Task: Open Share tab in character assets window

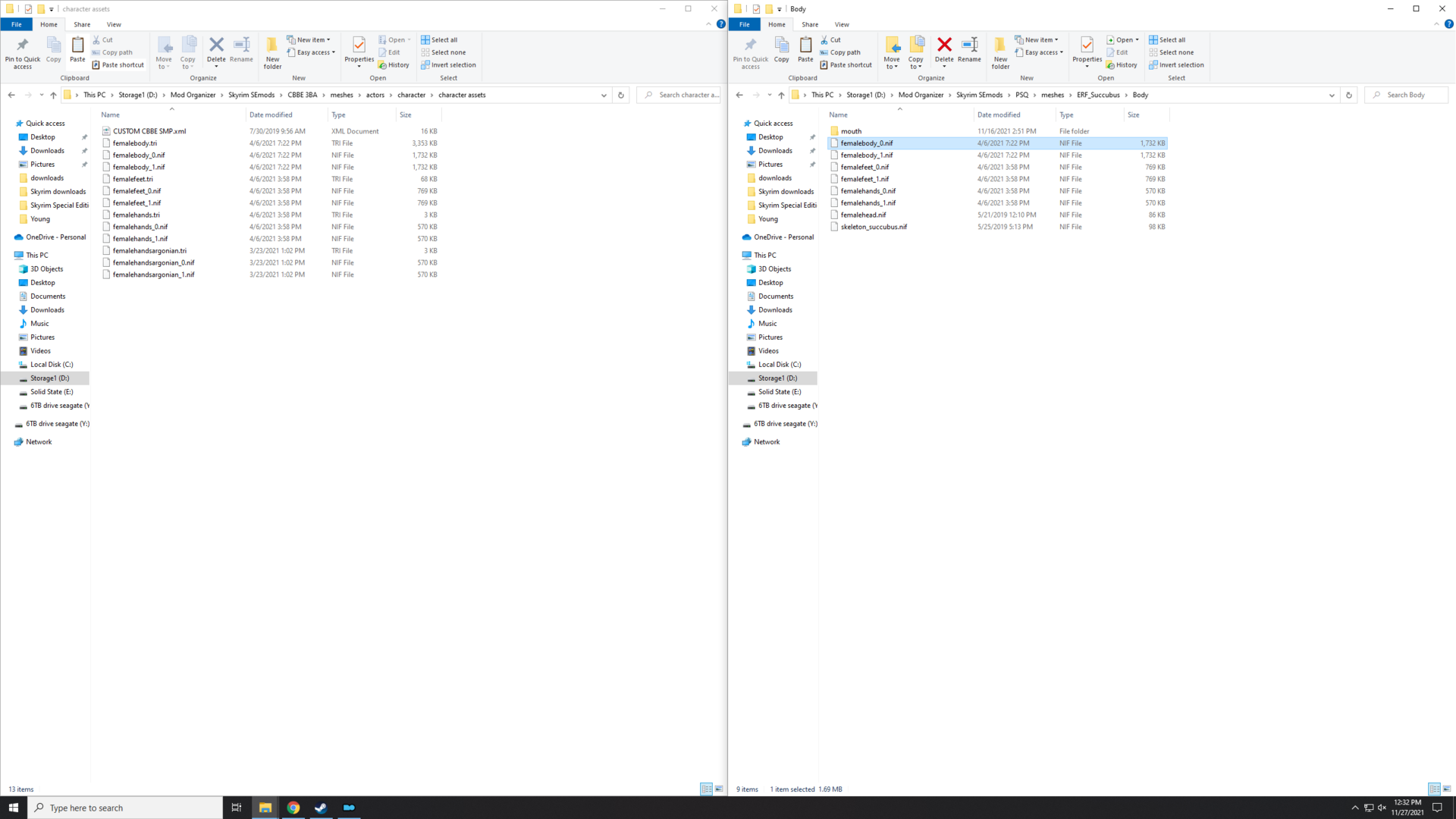Action: (82, 24)
